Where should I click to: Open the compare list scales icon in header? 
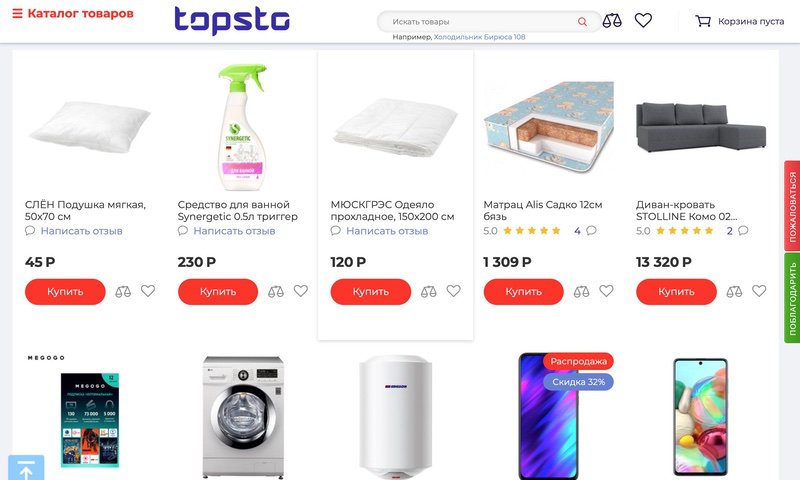coord(612,21)
